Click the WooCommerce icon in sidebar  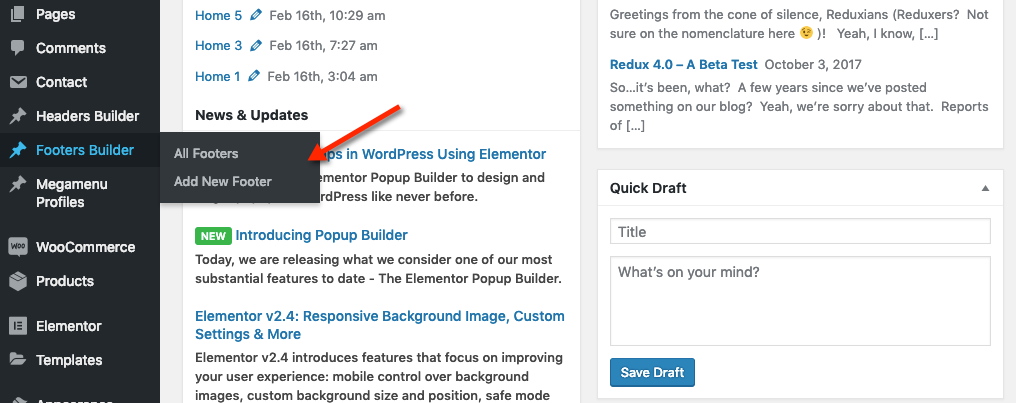pyautogui.click(x=17, y=247)
